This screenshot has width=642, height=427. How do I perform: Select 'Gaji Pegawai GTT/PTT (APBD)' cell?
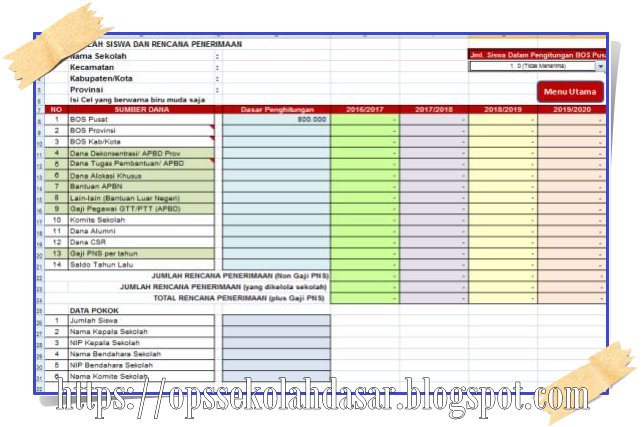pos(142,209)
